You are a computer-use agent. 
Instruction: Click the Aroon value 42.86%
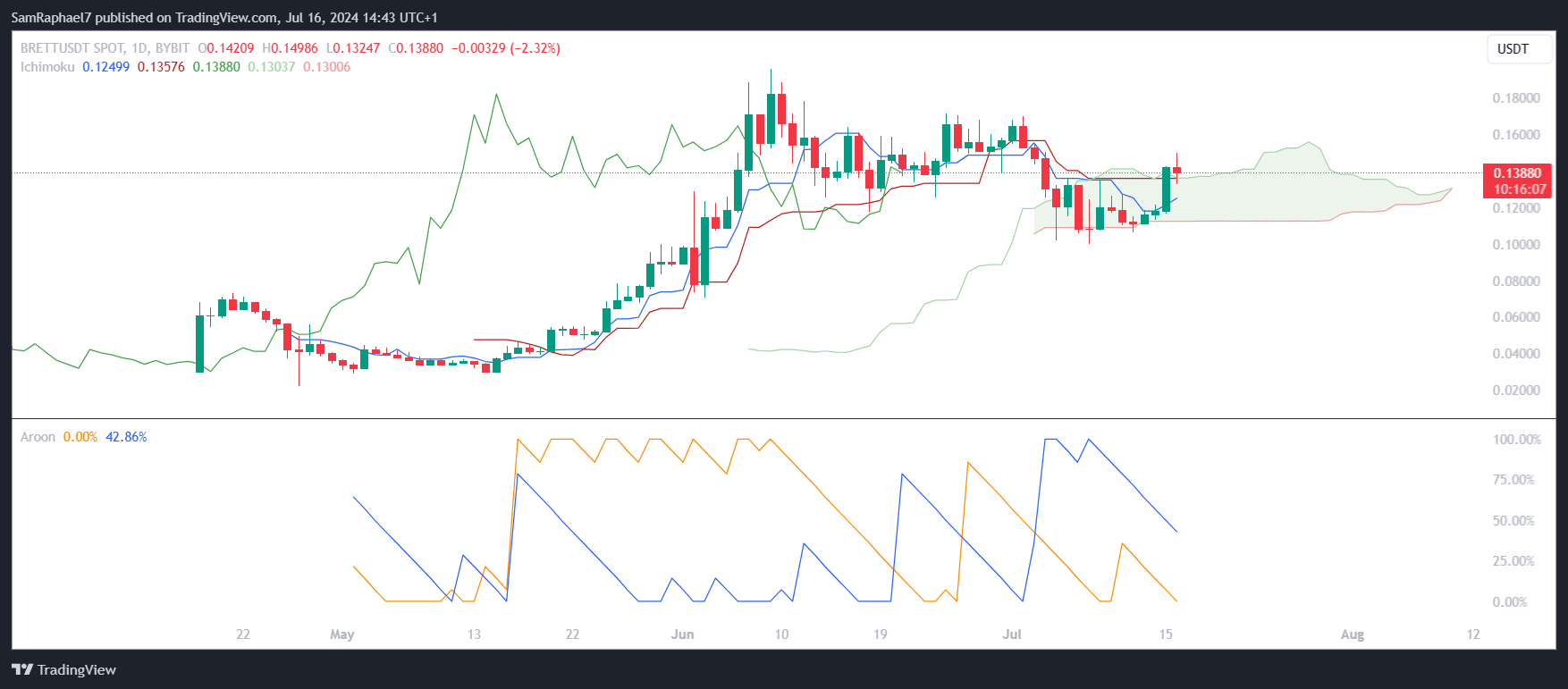coord(126,437)
